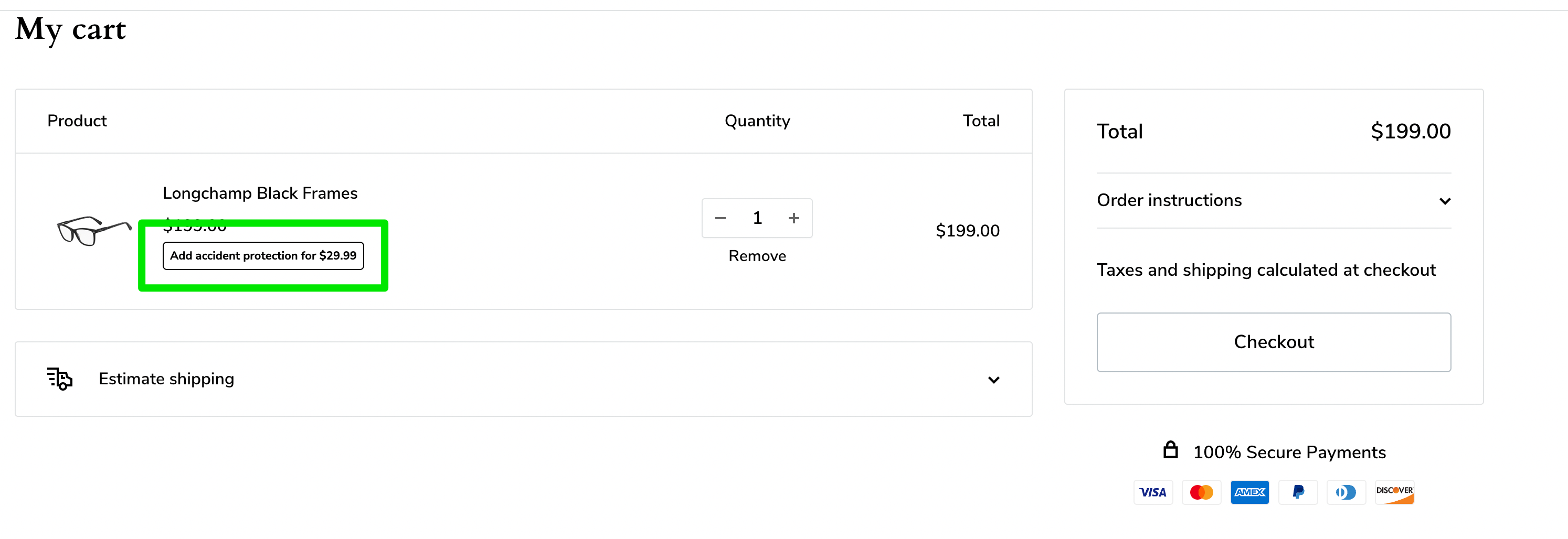Click the eyeglasses product thumbnail

(94, 230)
